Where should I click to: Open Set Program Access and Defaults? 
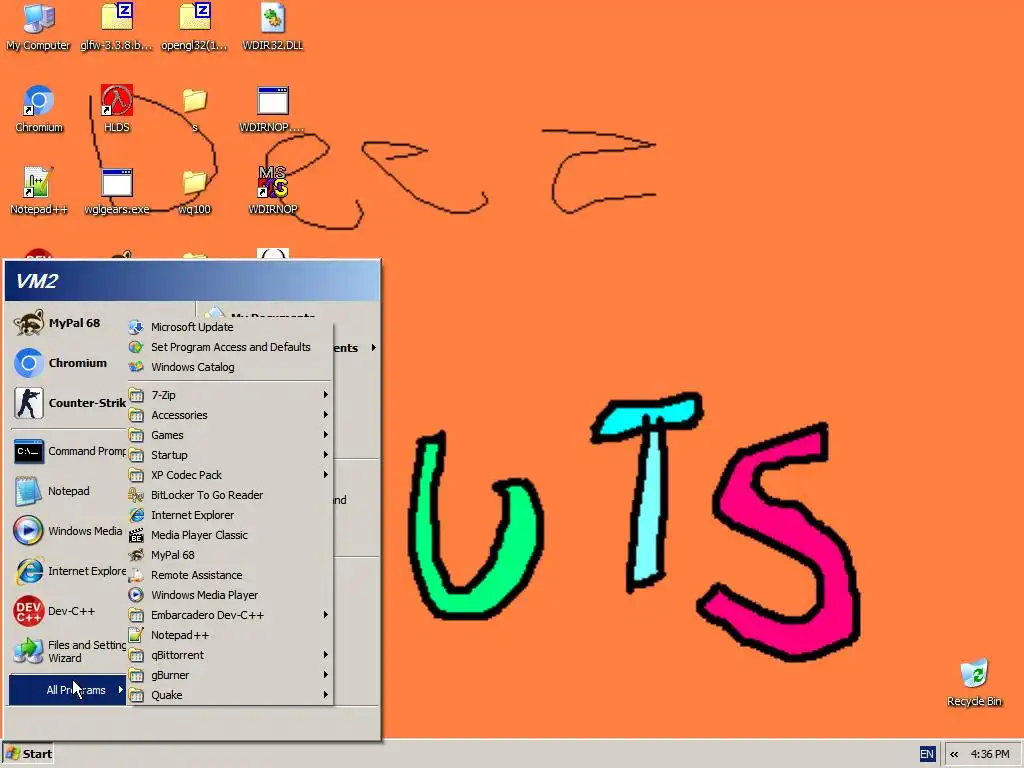(230, 347)
